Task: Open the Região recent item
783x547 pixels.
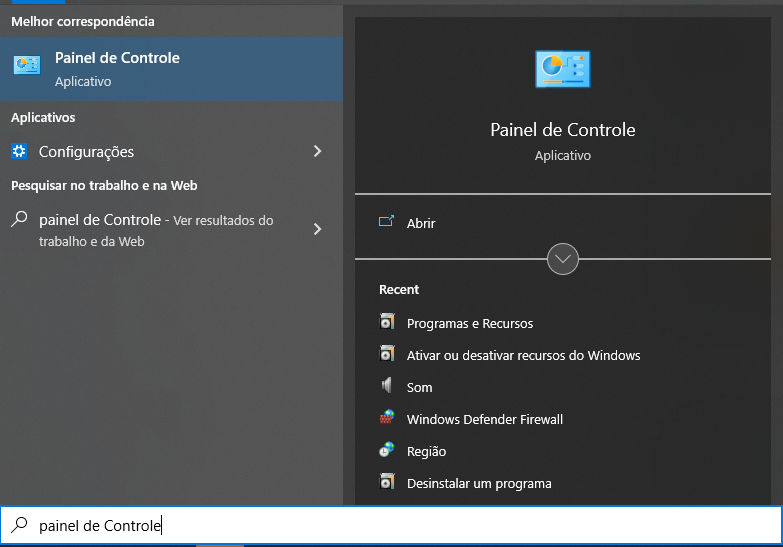Action: click(x=426, y=452)
